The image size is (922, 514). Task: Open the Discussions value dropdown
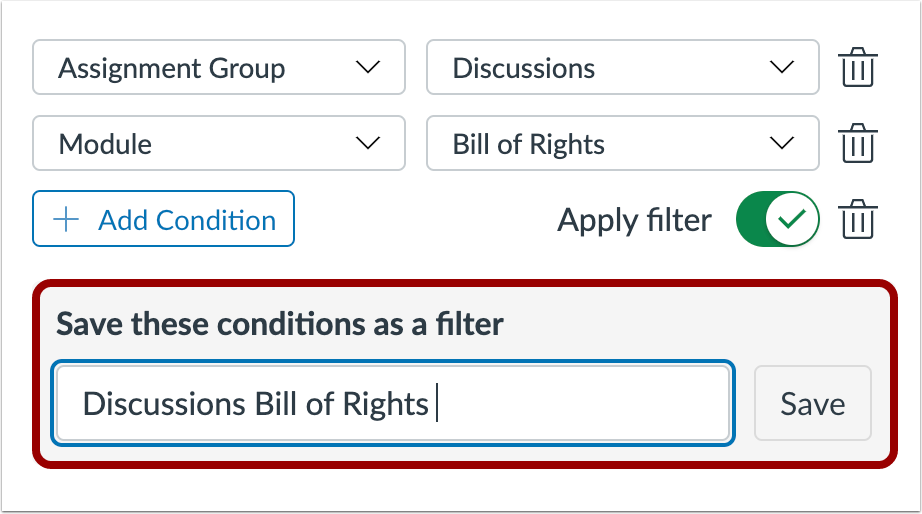[x=622, y=68]
